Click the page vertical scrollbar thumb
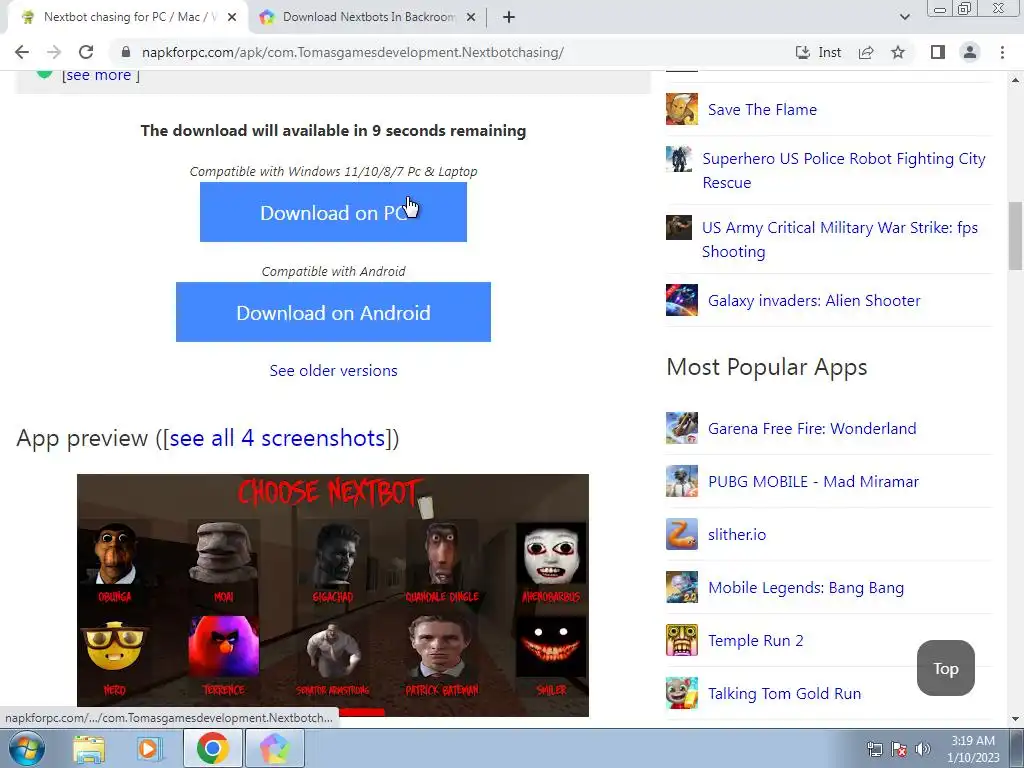 [x=1015, y=236]
